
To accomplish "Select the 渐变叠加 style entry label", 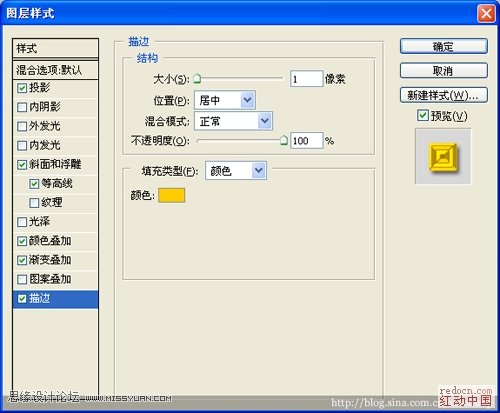I will click(x=50, y=260).
